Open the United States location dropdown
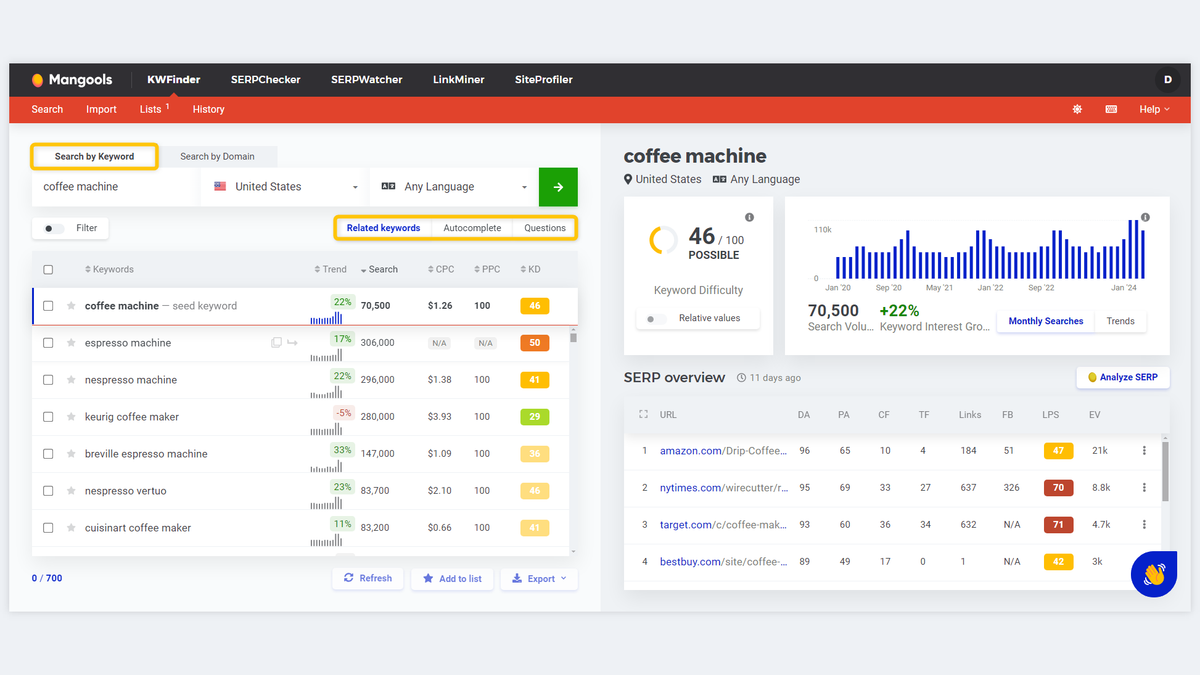The image size is (1200, 675). [x=285, y=187]
